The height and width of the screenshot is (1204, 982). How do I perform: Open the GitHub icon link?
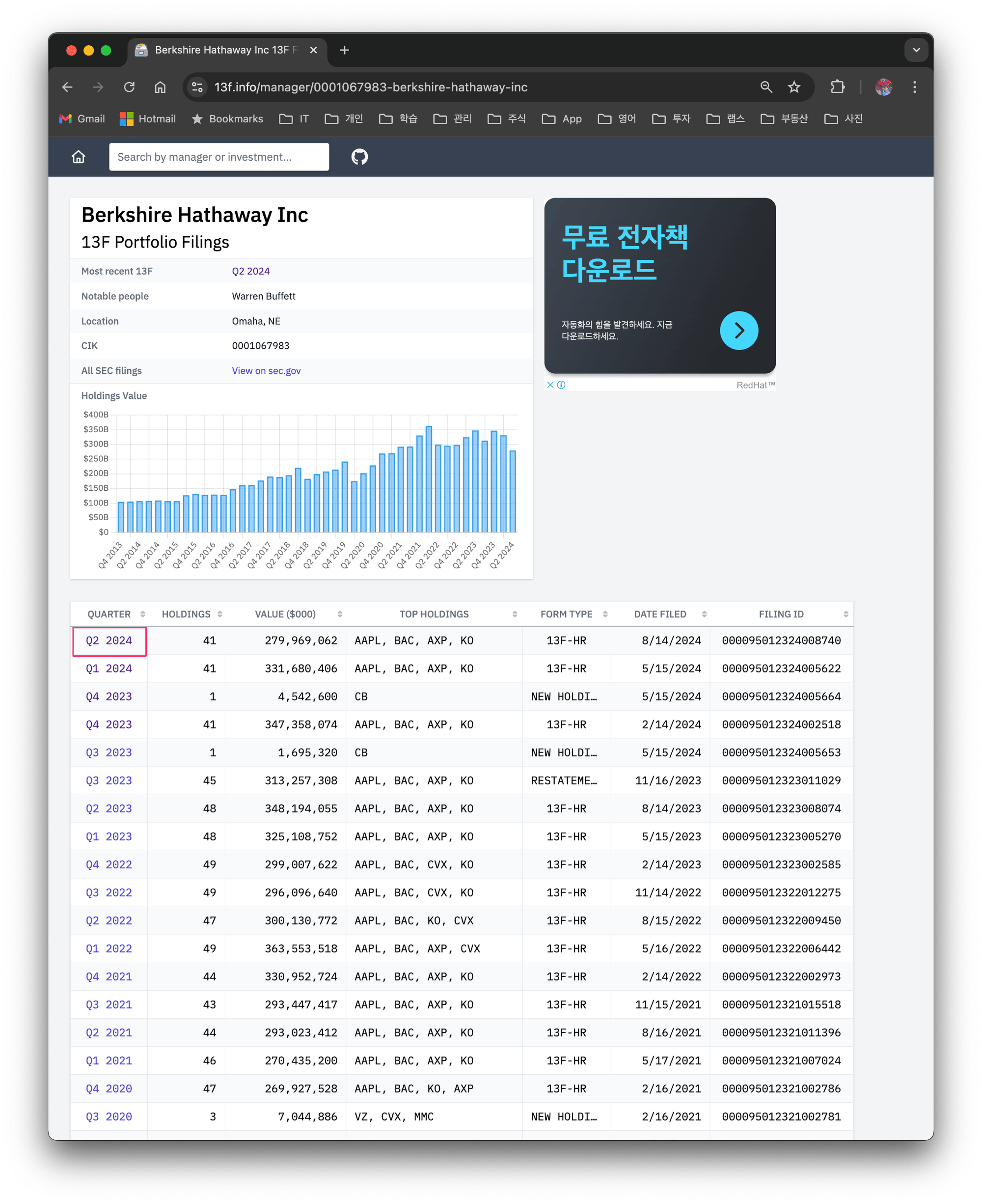[359, 157]
